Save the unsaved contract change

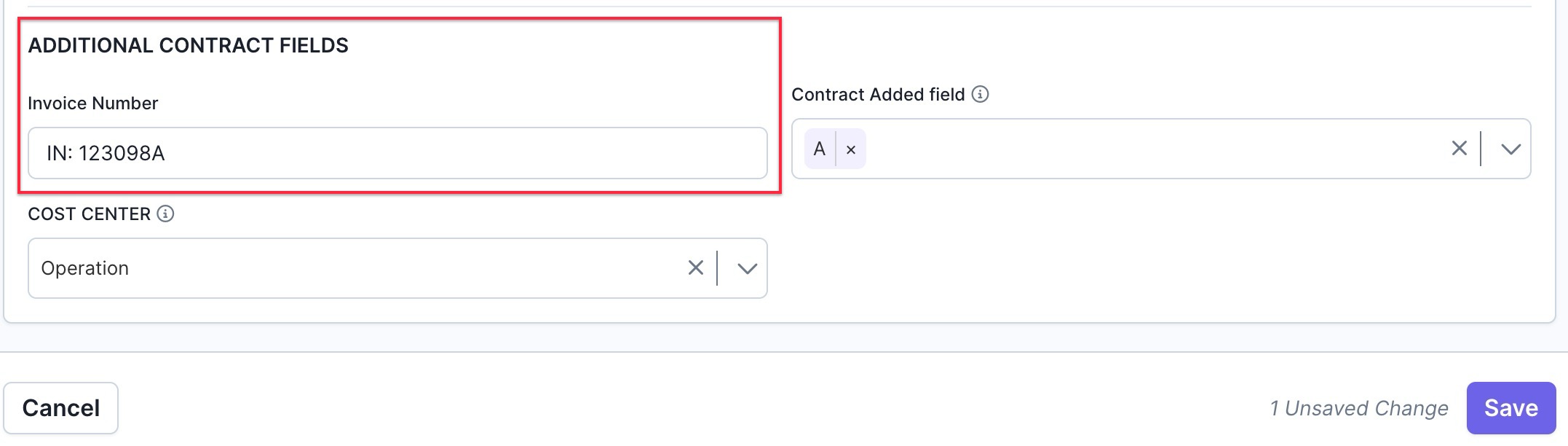point(1510,408)
